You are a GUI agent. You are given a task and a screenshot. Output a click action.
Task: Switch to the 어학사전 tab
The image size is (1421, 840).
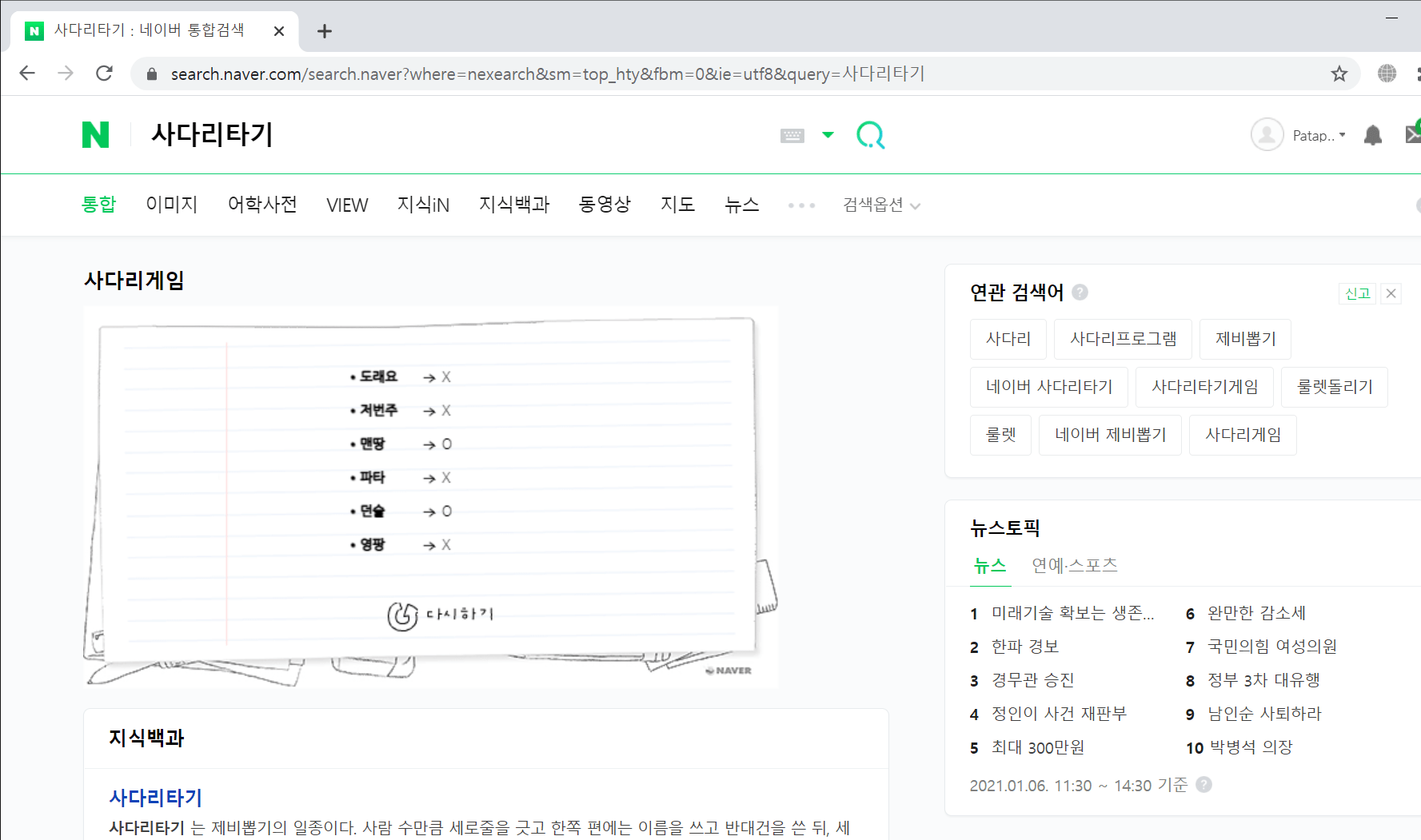tap(262, 205)
